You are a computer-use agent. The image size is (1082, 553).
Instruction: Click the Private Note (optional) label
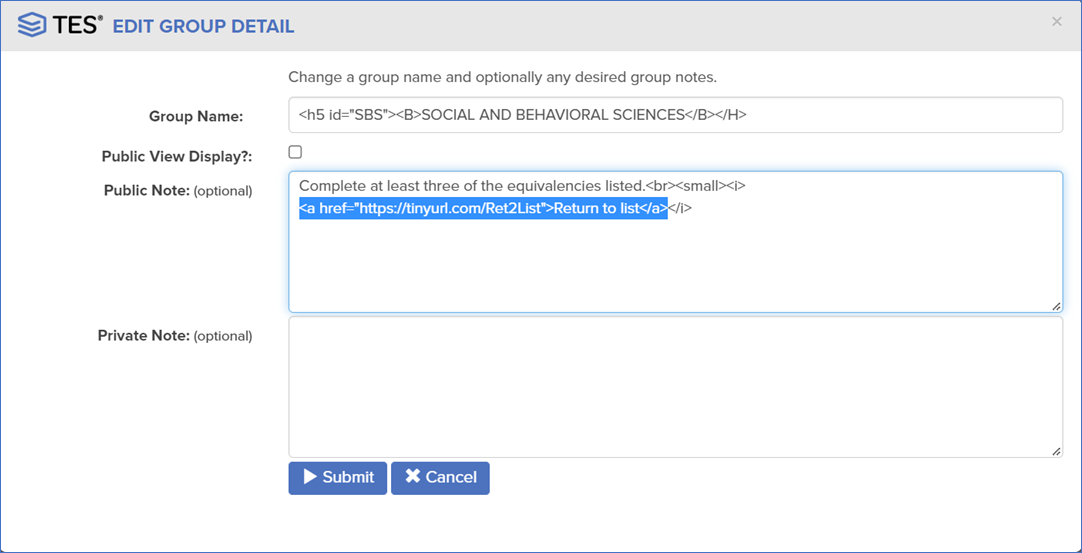pos(175,336)
